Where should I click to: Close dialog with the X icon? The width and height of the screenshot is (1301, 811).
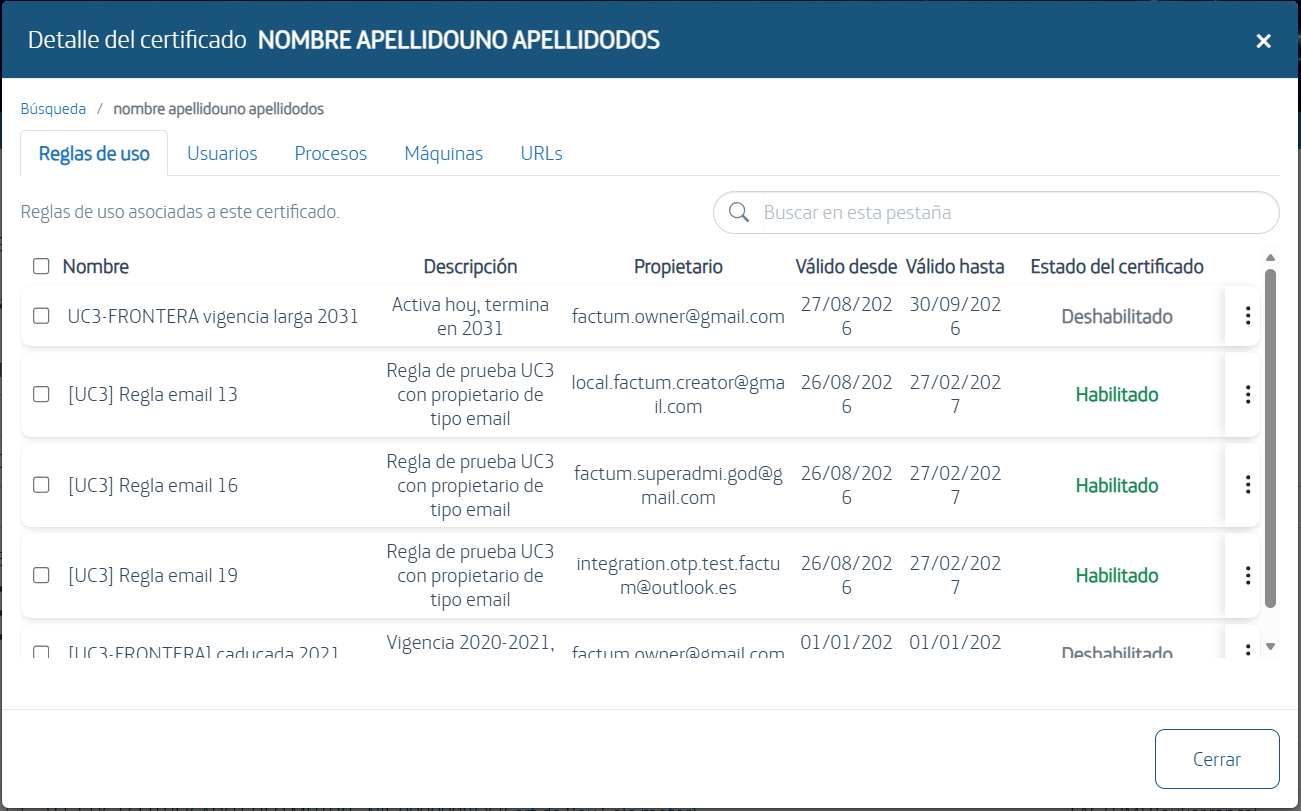[1264, 40]
